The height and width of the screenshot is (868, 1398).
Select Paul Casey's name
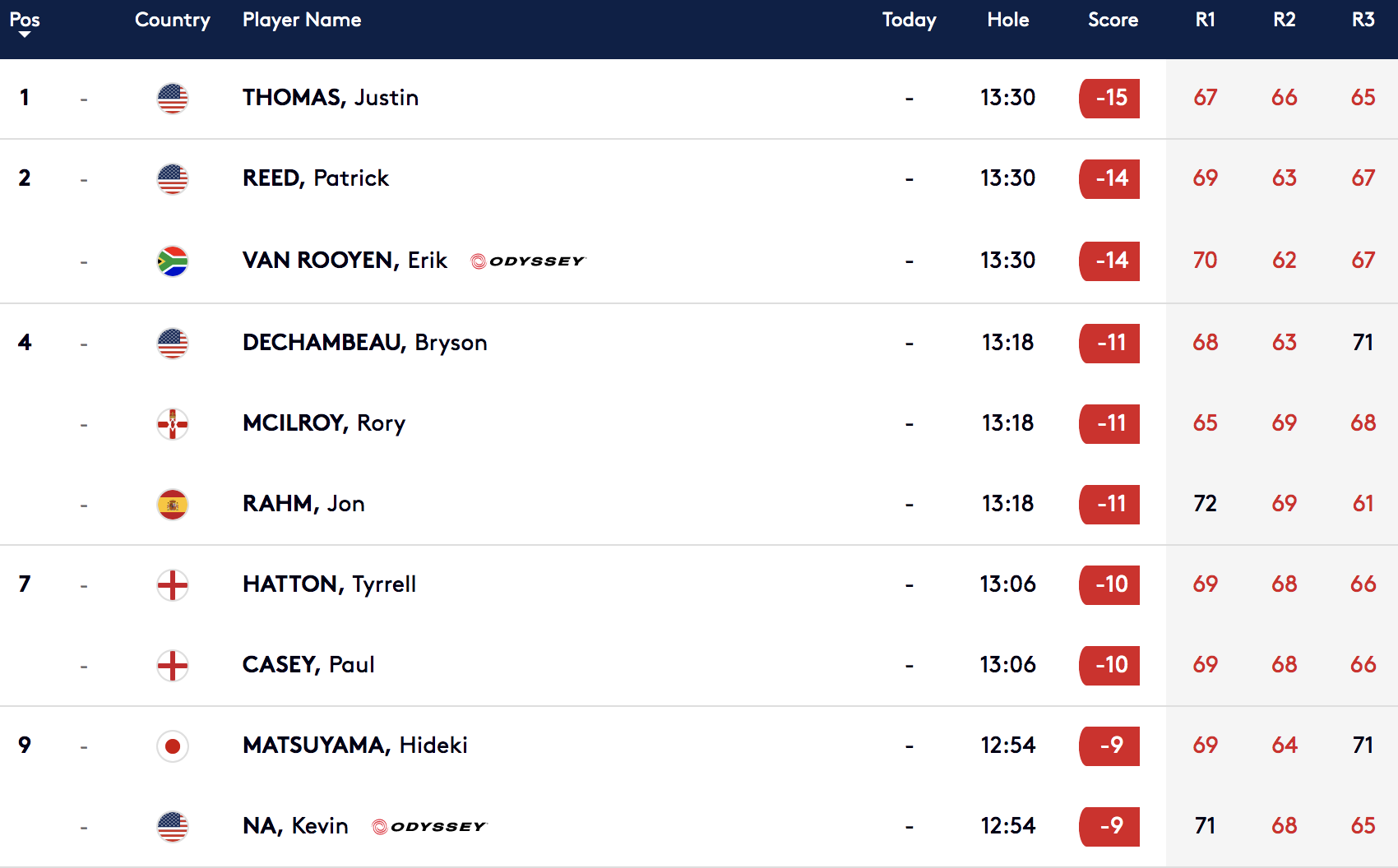pos(308,664)
